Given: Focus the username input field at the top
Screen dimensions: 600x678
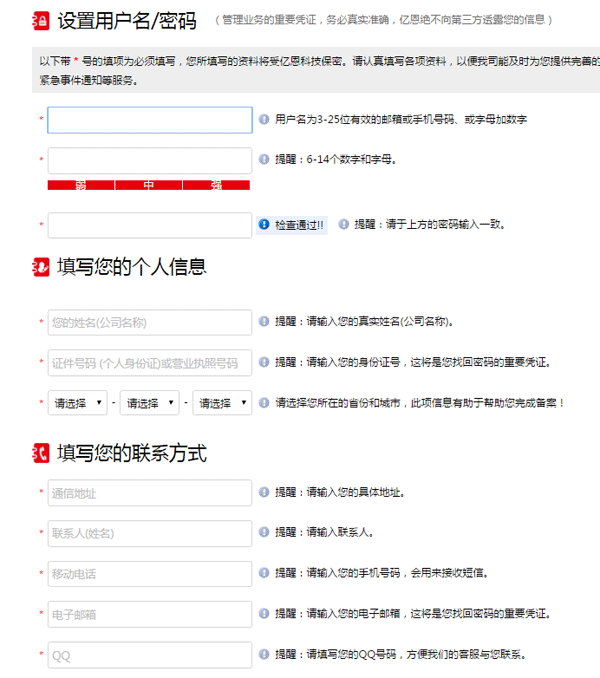Looking at the screenshot, I should [150, 120].
